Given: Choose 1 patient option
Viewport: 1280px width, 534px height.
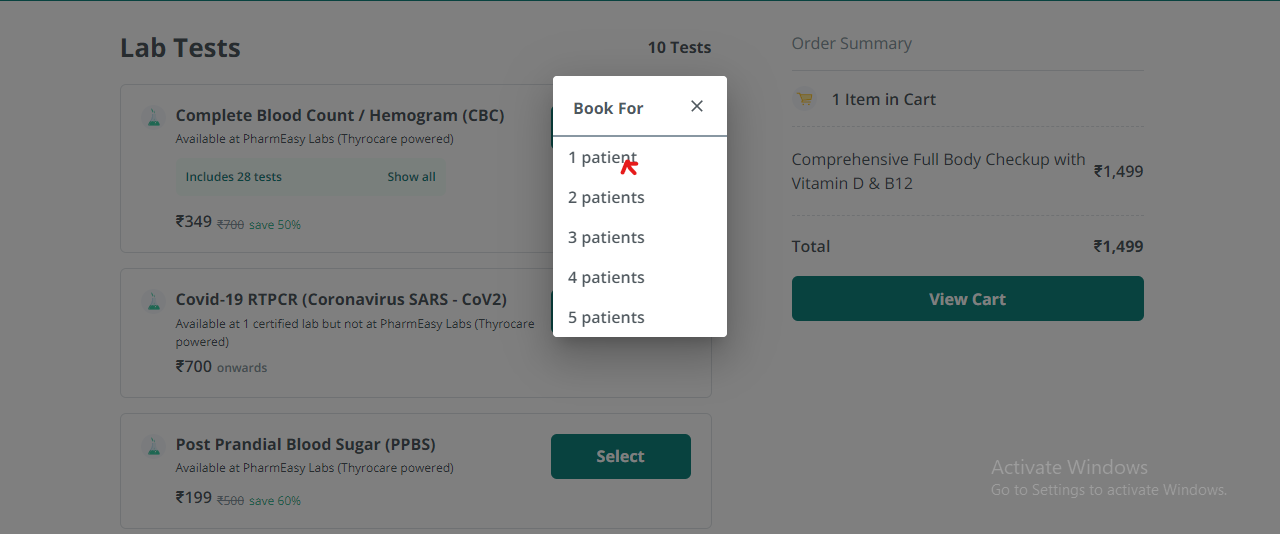Looking at the screenshot, I should point(602,158).
